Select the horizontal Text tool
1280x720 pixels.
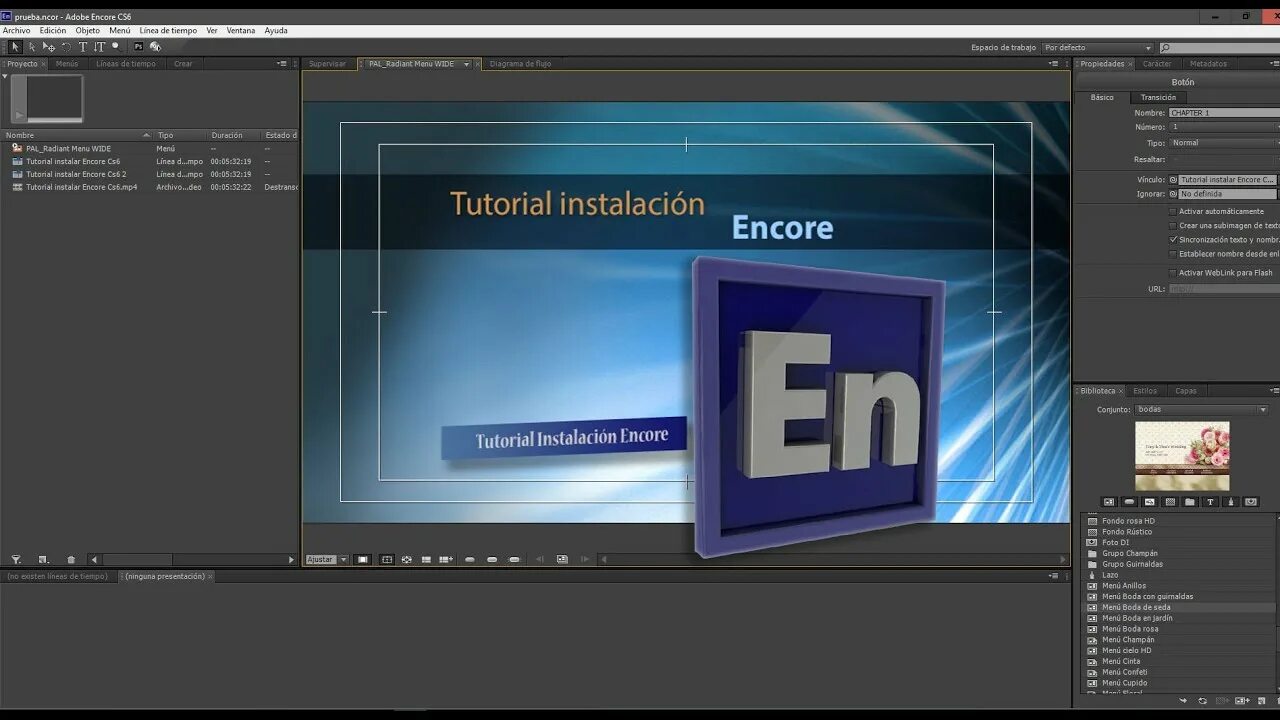pyautogui.click(x=83, y=47)
